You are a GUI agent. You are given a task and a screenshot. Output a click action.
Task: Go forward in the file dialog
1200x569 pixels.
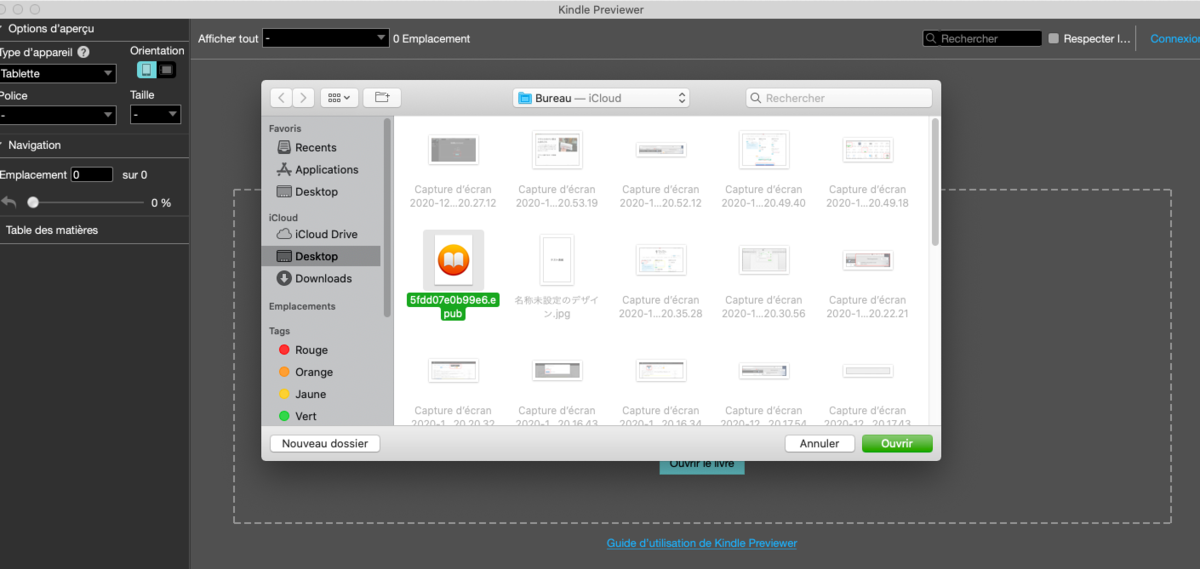click(x=303, y=98)
